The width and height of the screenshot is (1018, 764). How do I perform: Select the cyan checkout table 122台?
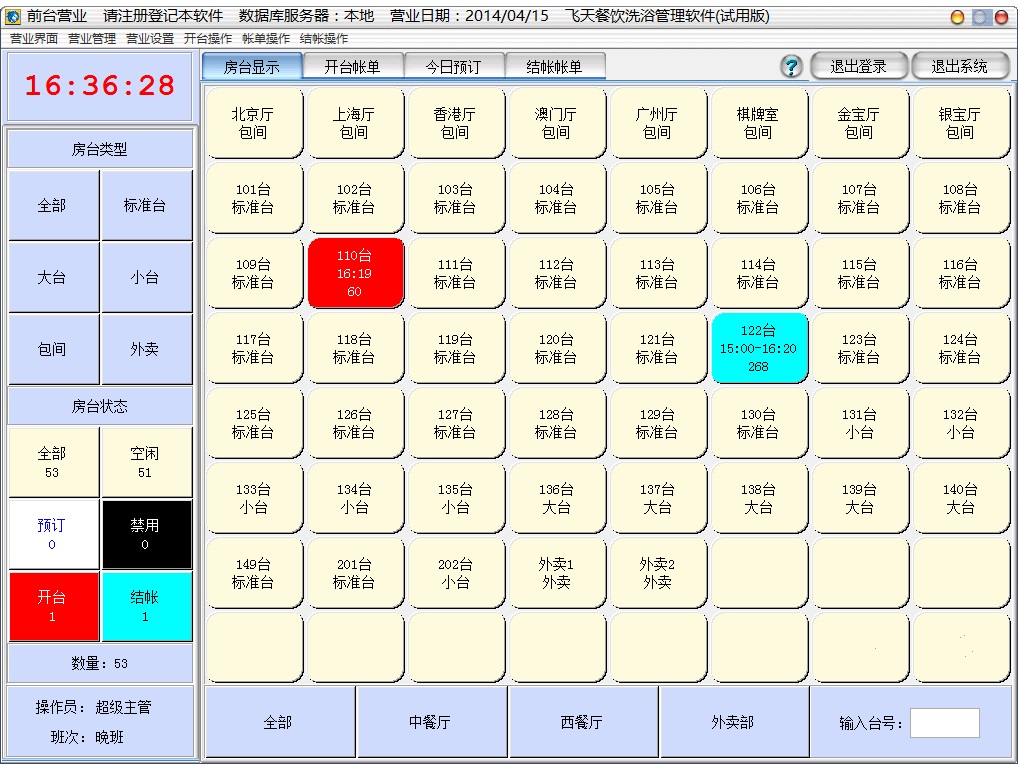(758, 348)
